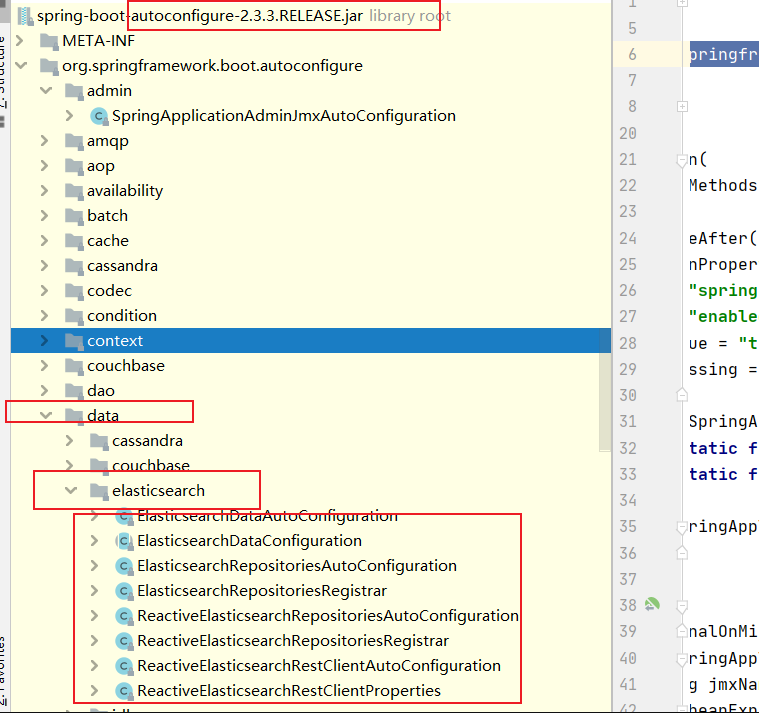
Task: Expand the ElasticsearchDataConfiguration class node
Action: (94, 541)
